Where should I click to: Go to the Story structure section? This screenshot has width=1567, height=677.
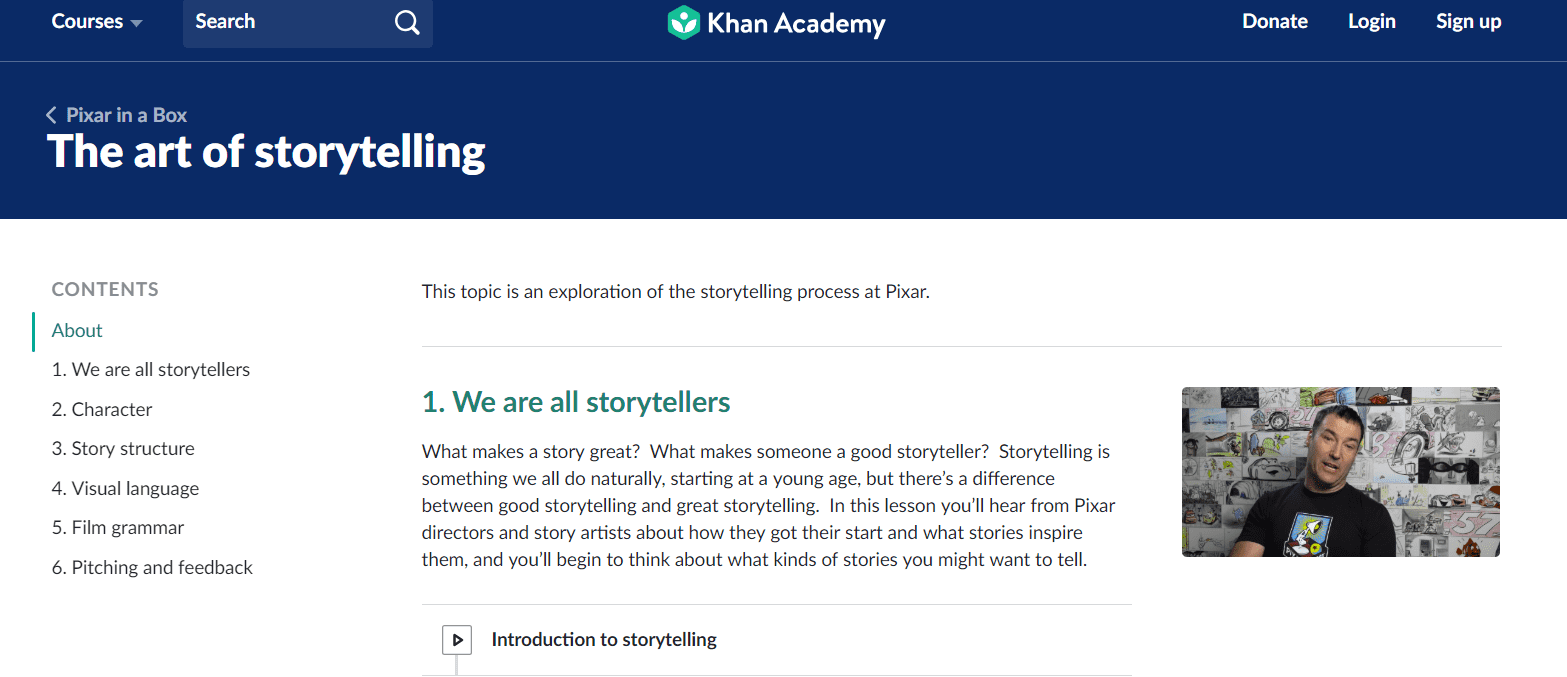click(123, 449)
